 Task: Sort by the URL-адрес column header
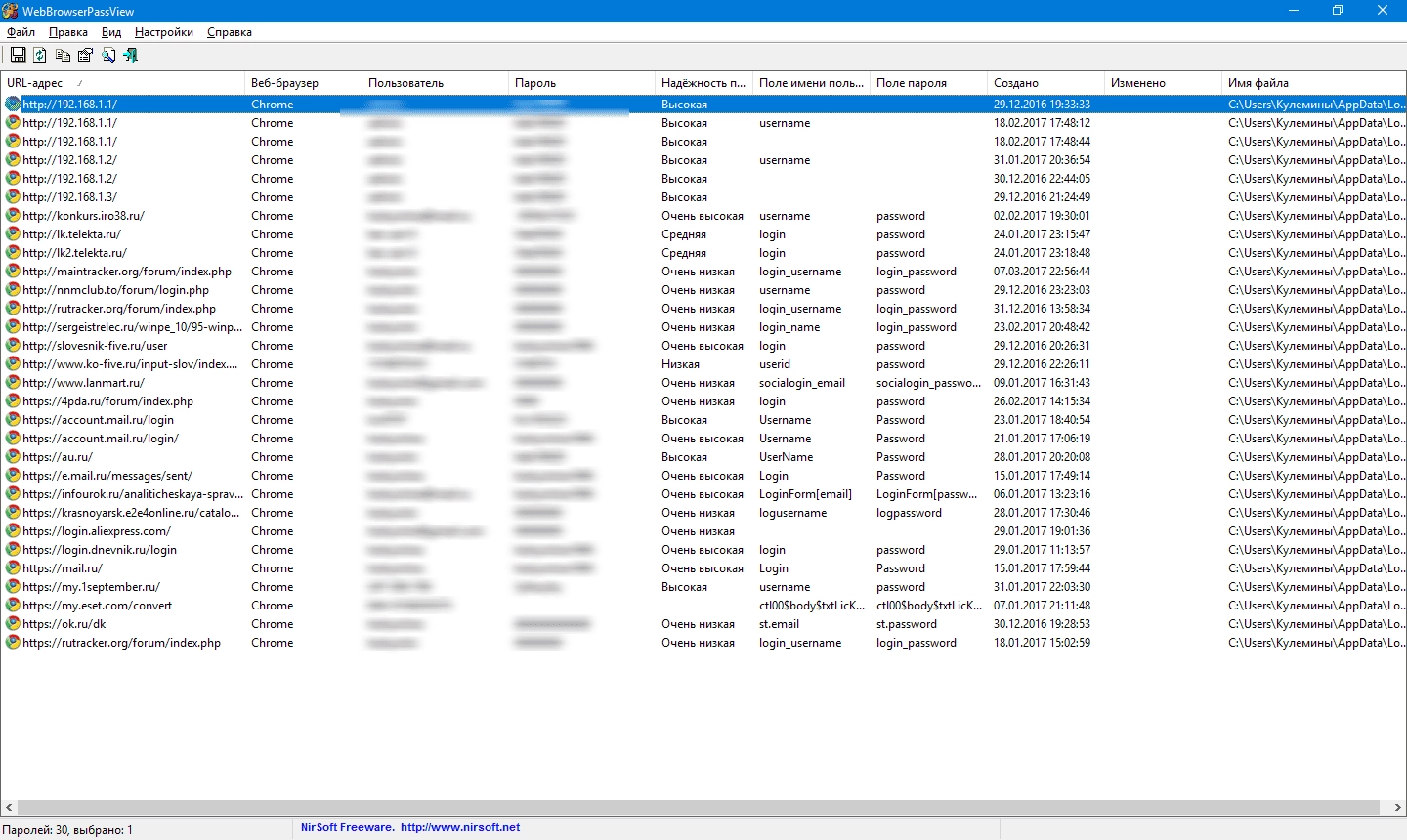pos(122,83)
